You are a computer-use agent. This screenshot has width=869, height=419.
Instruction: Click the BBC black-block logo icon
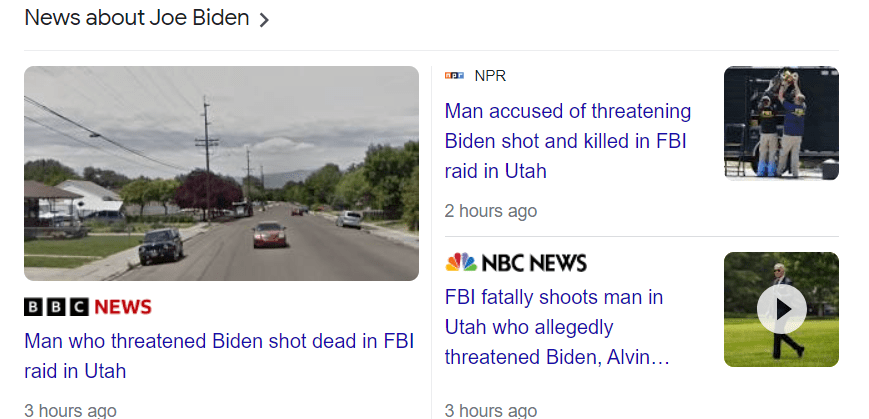pos(56,307)
